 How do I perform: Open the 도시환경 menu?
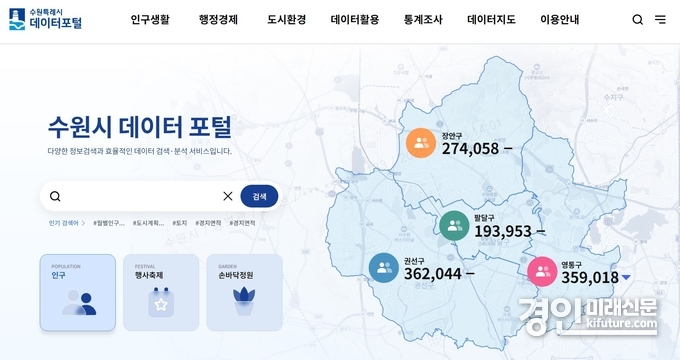click(287, 20)
